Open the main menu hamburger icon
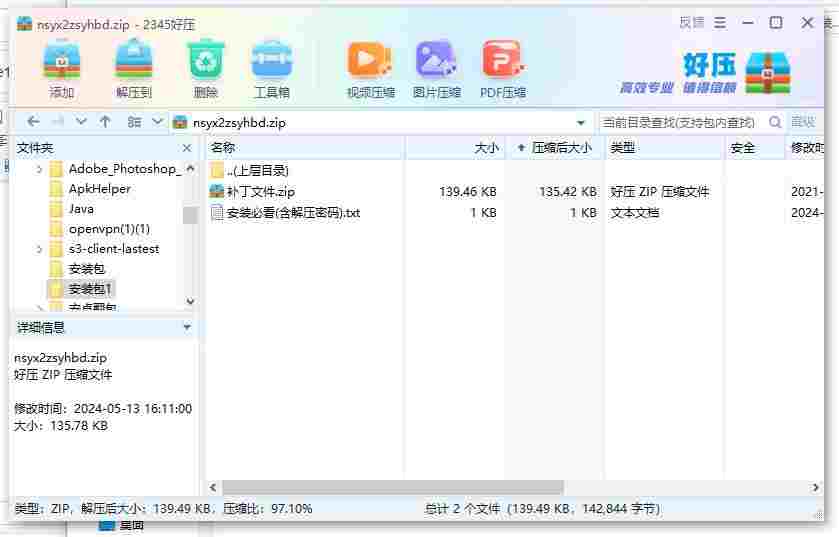Screen dimensions: 839x537 tap(720, 23)
